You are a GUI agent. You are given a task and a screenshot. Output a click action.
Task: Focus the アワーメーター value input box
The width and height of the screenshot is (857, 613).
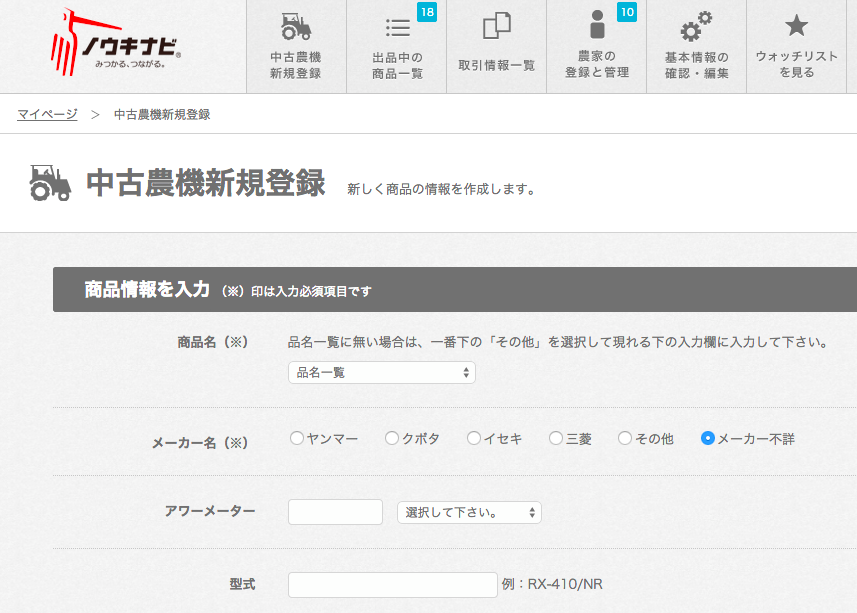point(335,512)
